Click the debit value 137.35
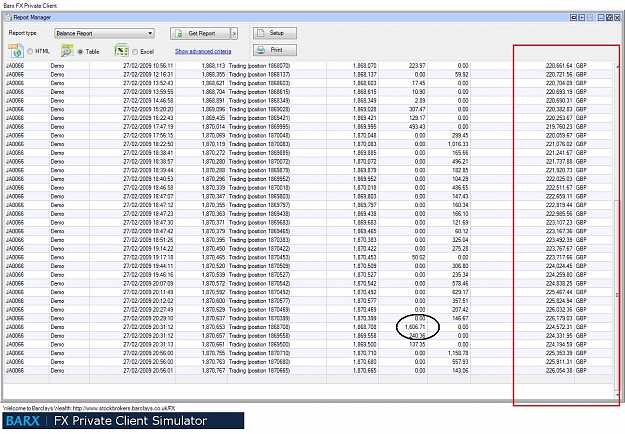The image size is (625, 434). click(x=417, y=344)
